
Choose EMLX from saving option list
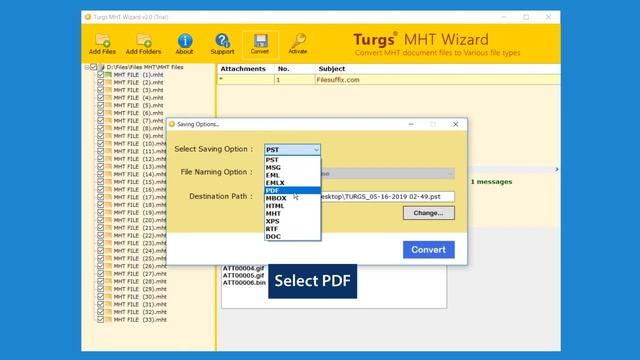292,183
